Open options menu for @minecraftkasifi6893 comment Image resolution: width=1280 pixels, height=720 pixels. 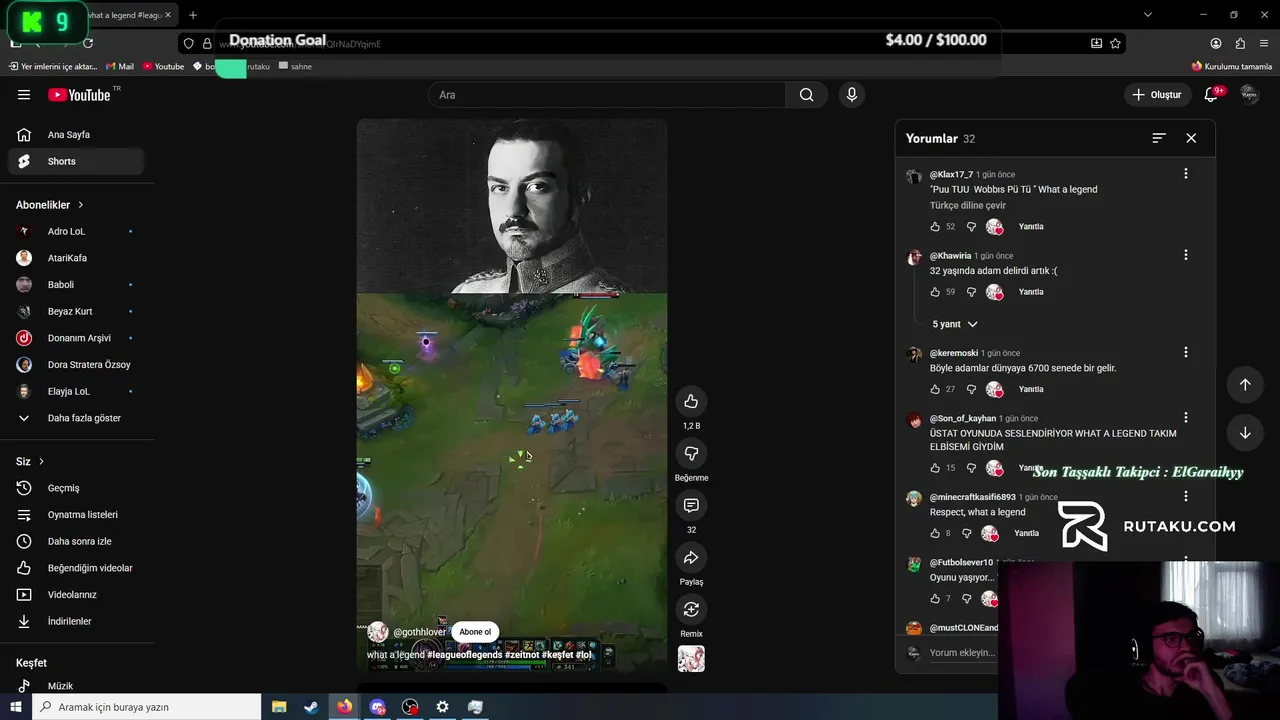point(1186,496)
